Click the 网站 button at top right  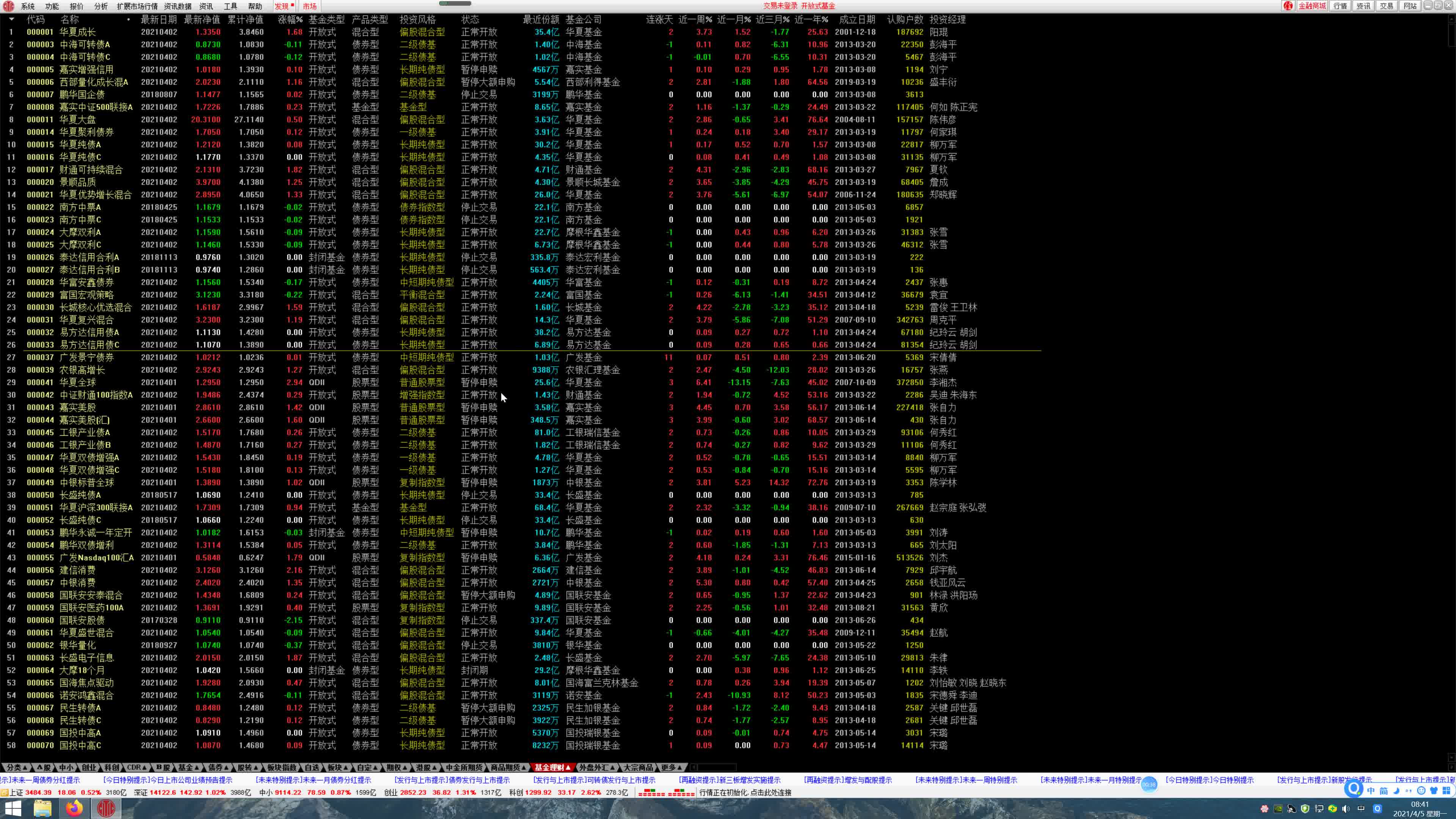point(1410,6)
